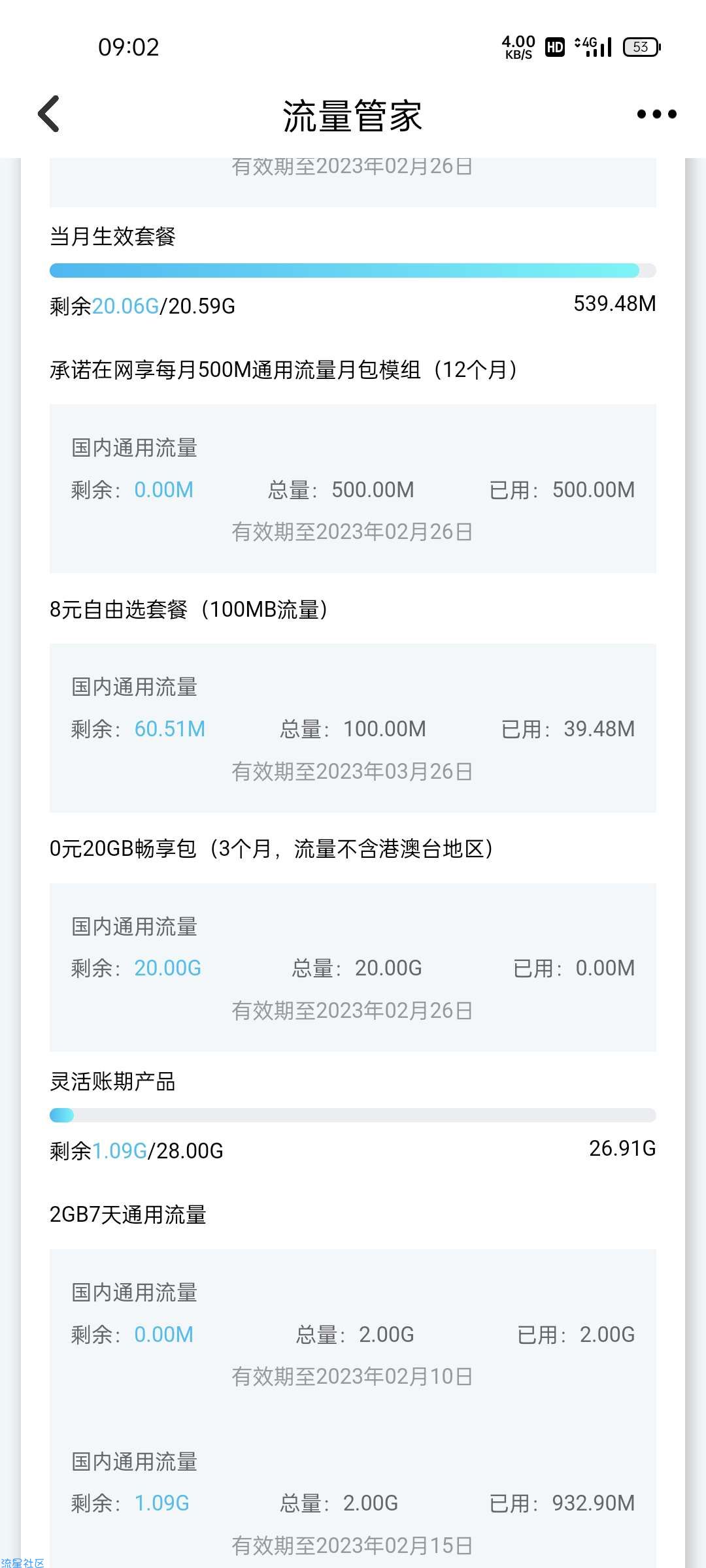Image resolution: width=706 pixels, height=1568 pixels.
Task: Tap the battery indicator in status bar
Action: coord(642,47)
